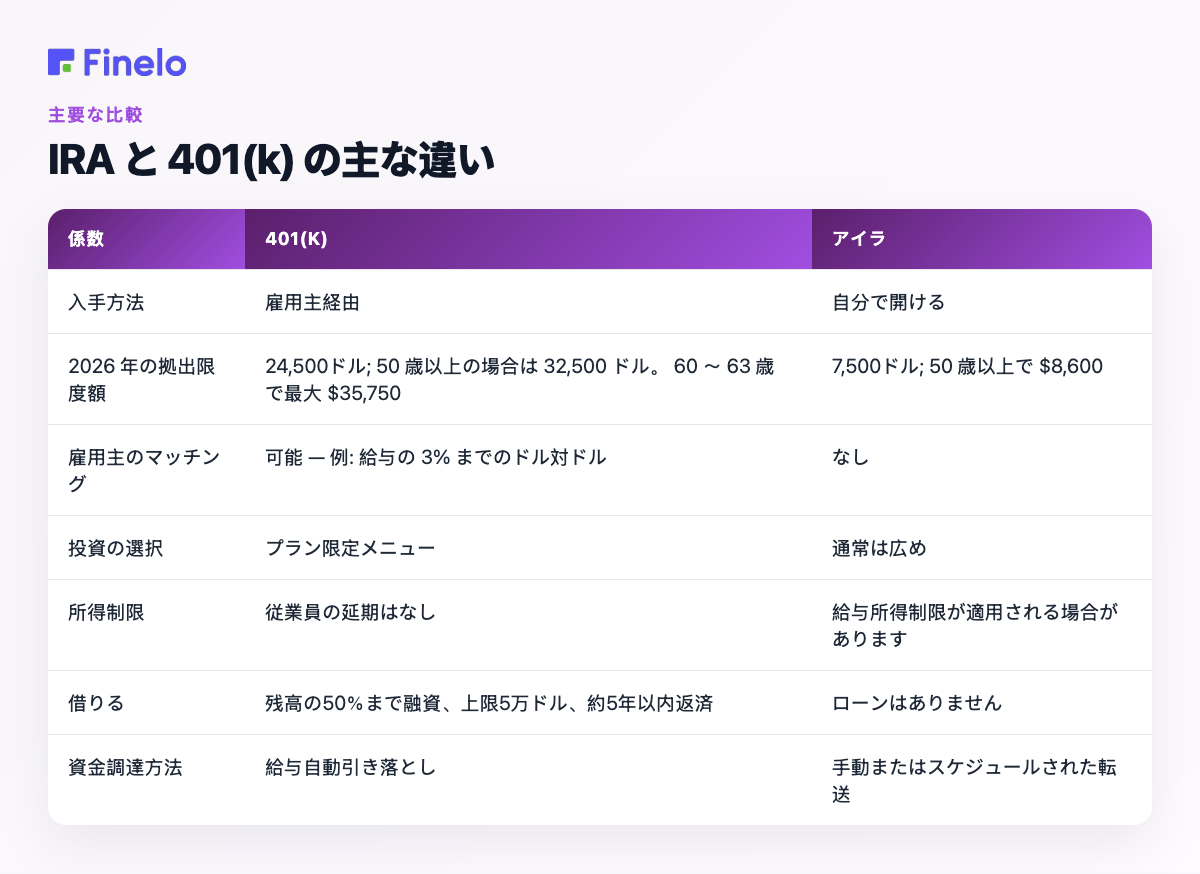Viewport: 1200px width, 874px height.
Task: Click the Finelo brand name text
Action: pos(135,62)
